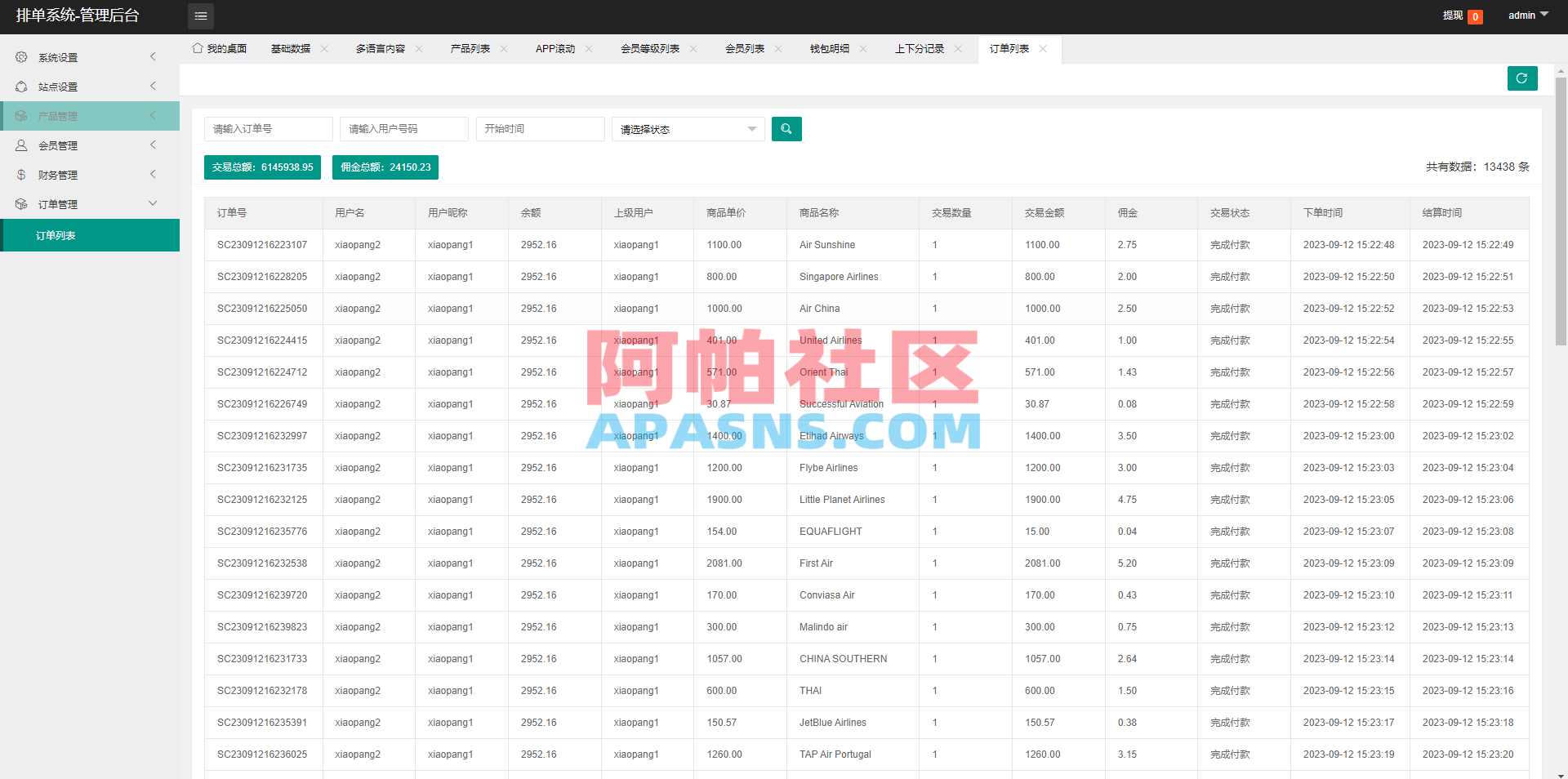Click the order number input field
This screenshot has width=1568, height=779.
click(x=268, y=128)
